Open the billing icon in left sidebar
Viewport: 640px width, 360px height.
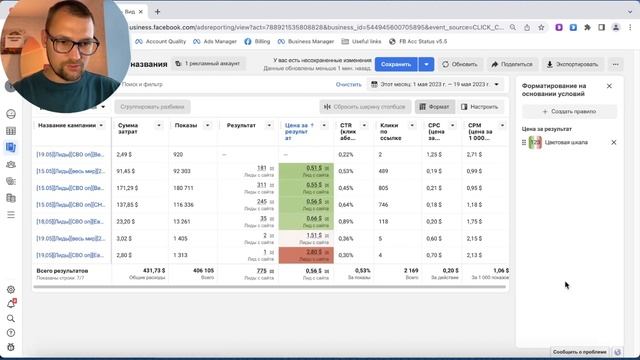(x=11, y=198)
